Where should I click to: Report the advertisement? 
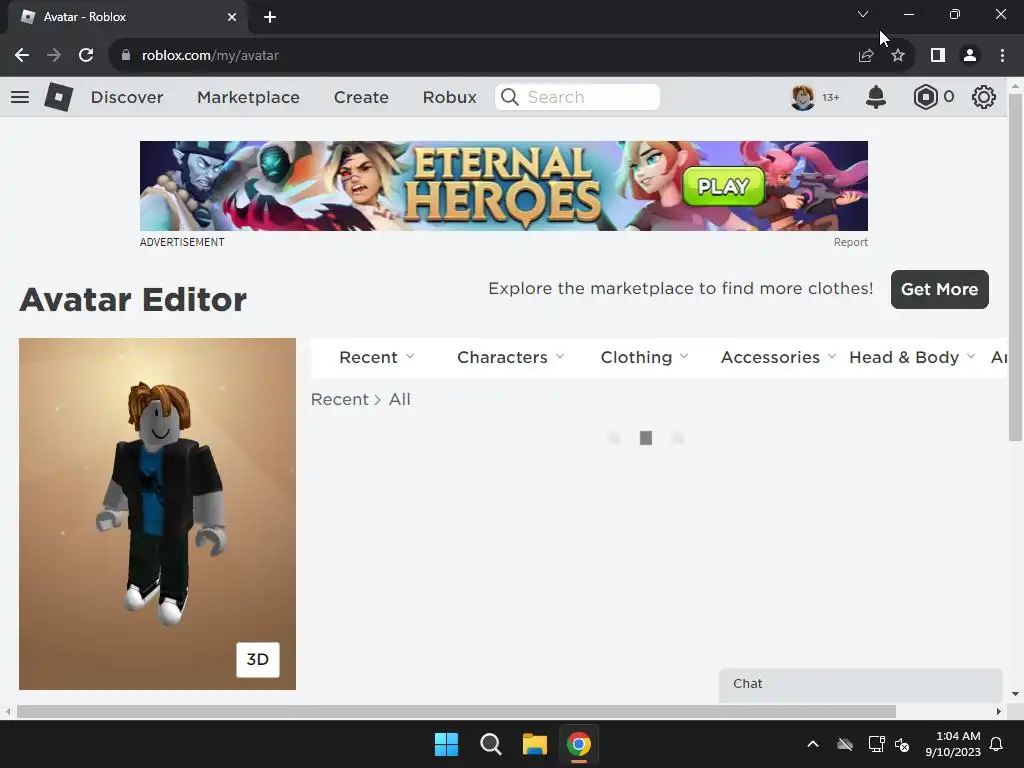tap(850, 242)
